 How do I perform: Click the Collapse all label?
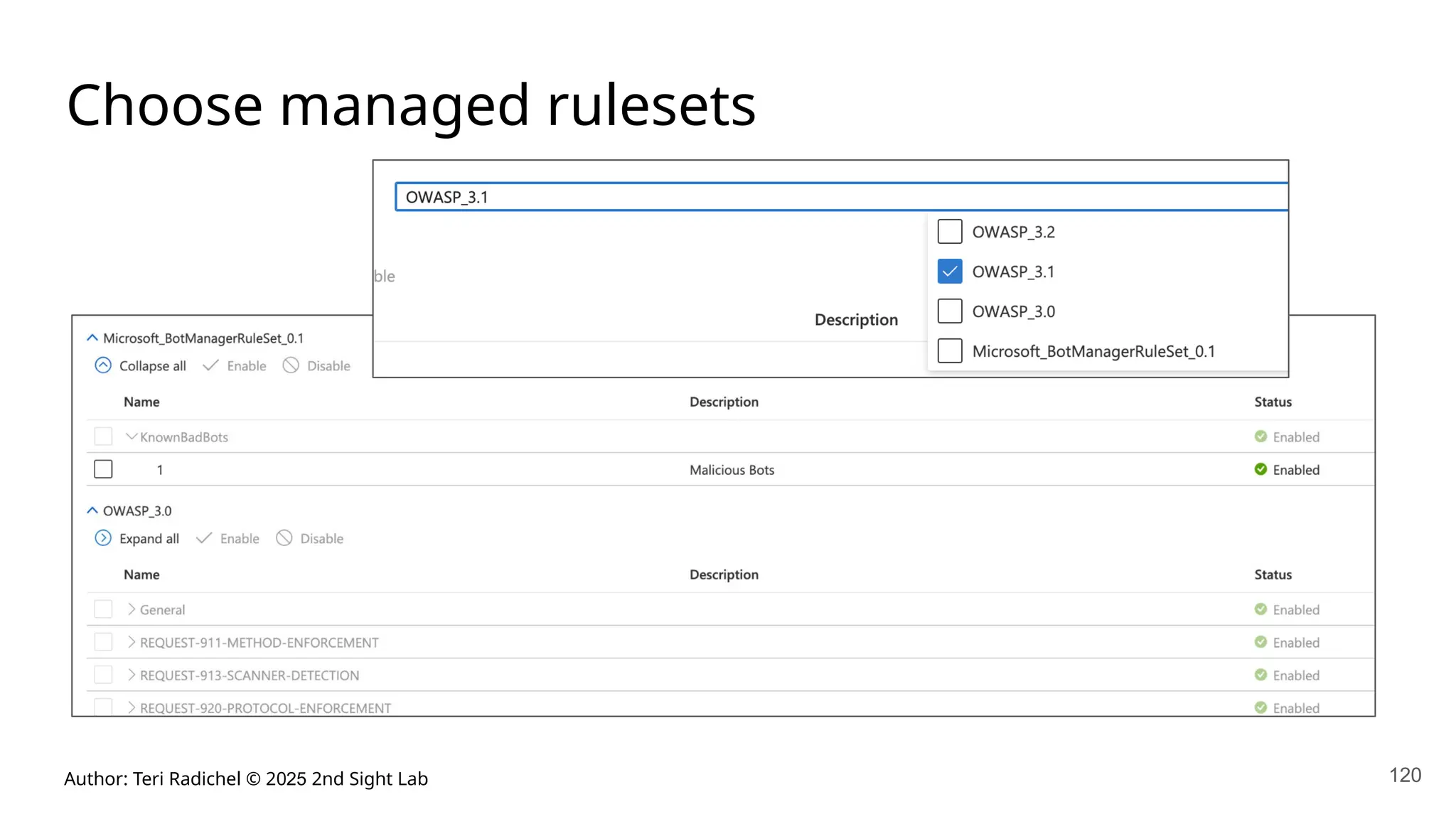[x=153, y=366]
